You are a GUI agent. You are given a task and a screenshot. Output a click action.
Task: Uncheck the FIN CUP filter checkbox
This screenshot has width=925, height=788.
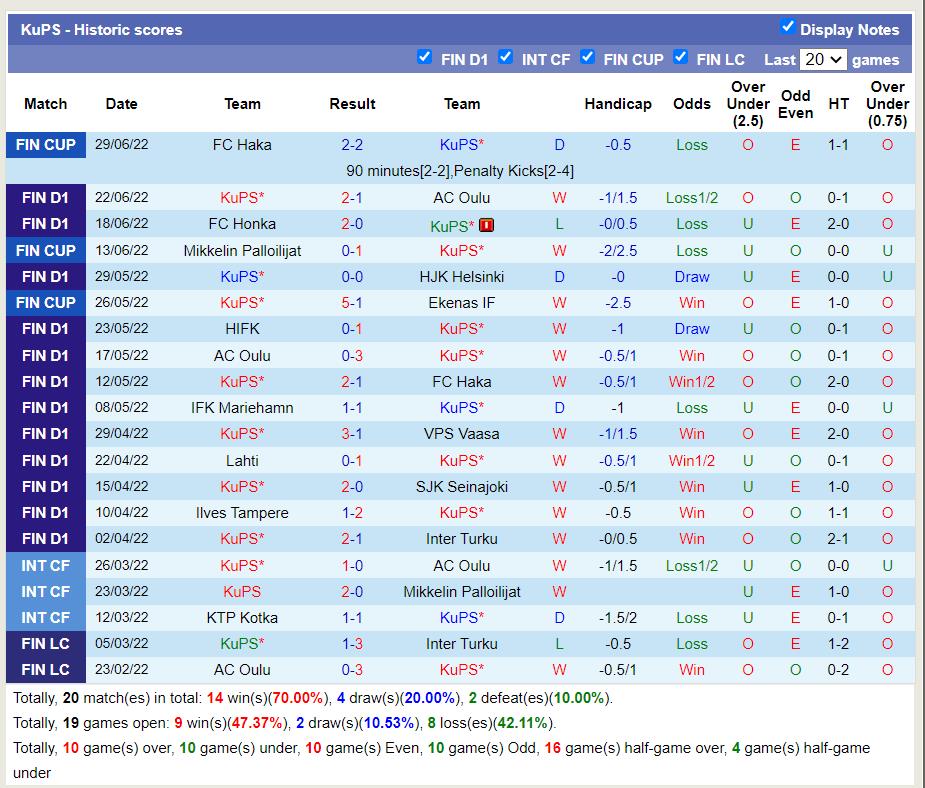tap(588, 57)
